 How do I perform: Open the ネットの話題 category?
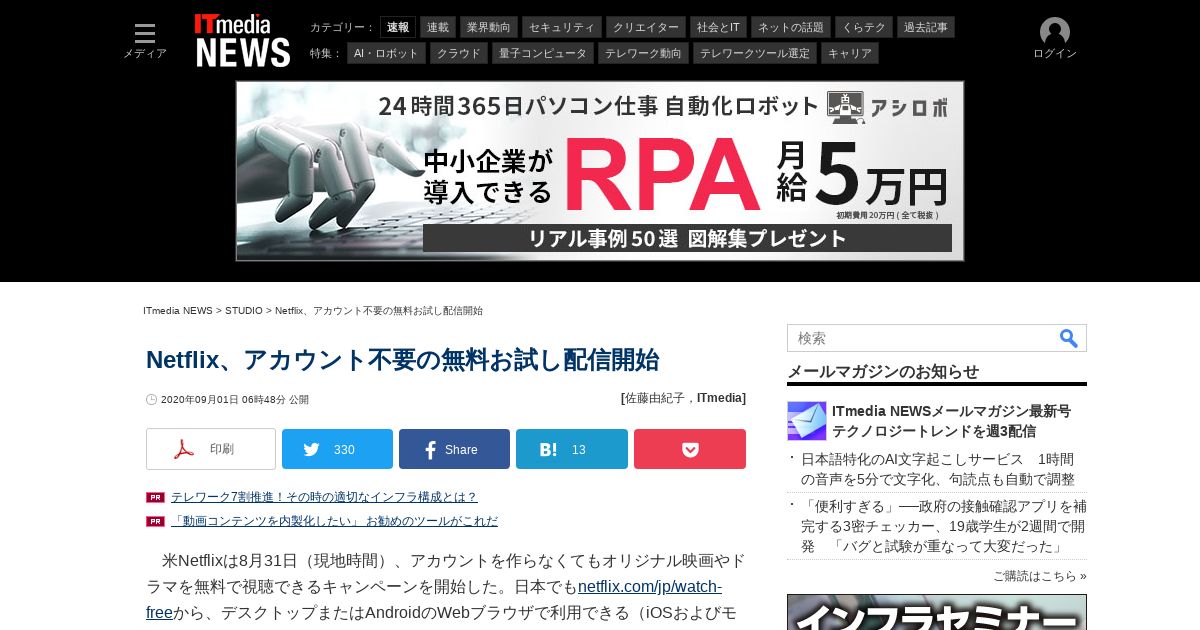click(791, 27)
